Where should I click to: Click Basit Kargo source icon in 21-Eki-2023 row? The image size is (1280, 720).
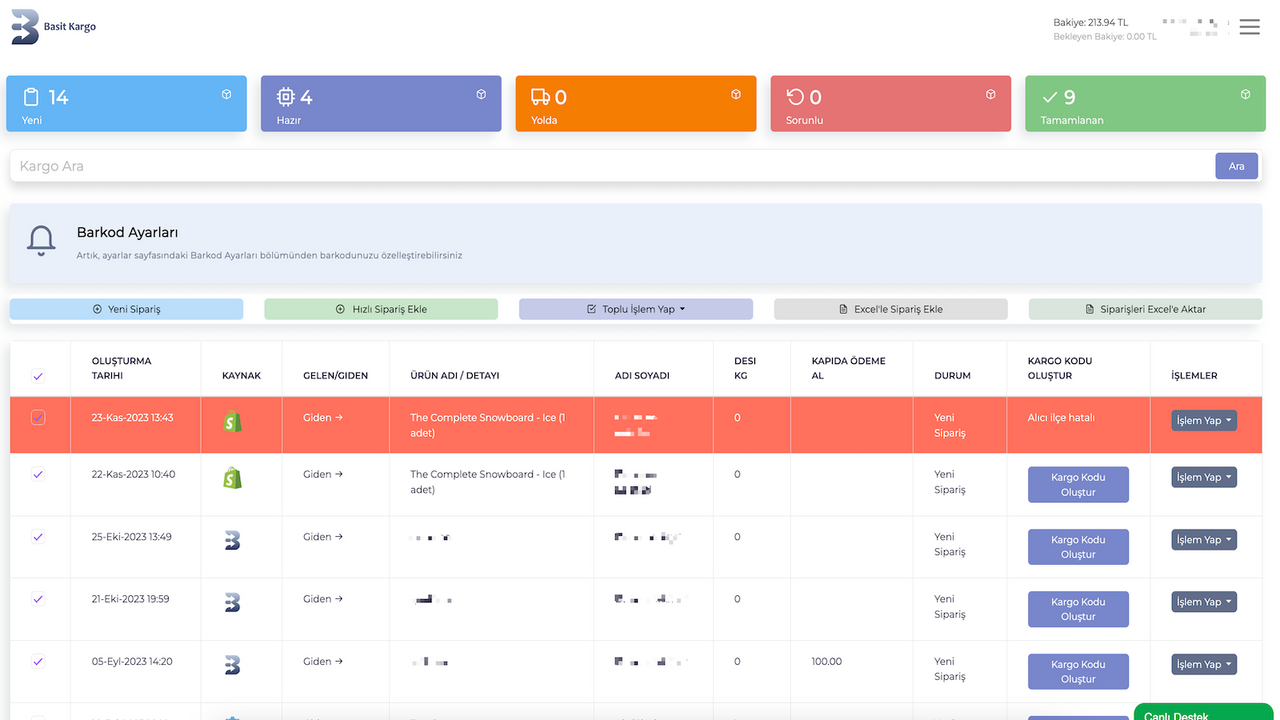(x=232, y=602)
